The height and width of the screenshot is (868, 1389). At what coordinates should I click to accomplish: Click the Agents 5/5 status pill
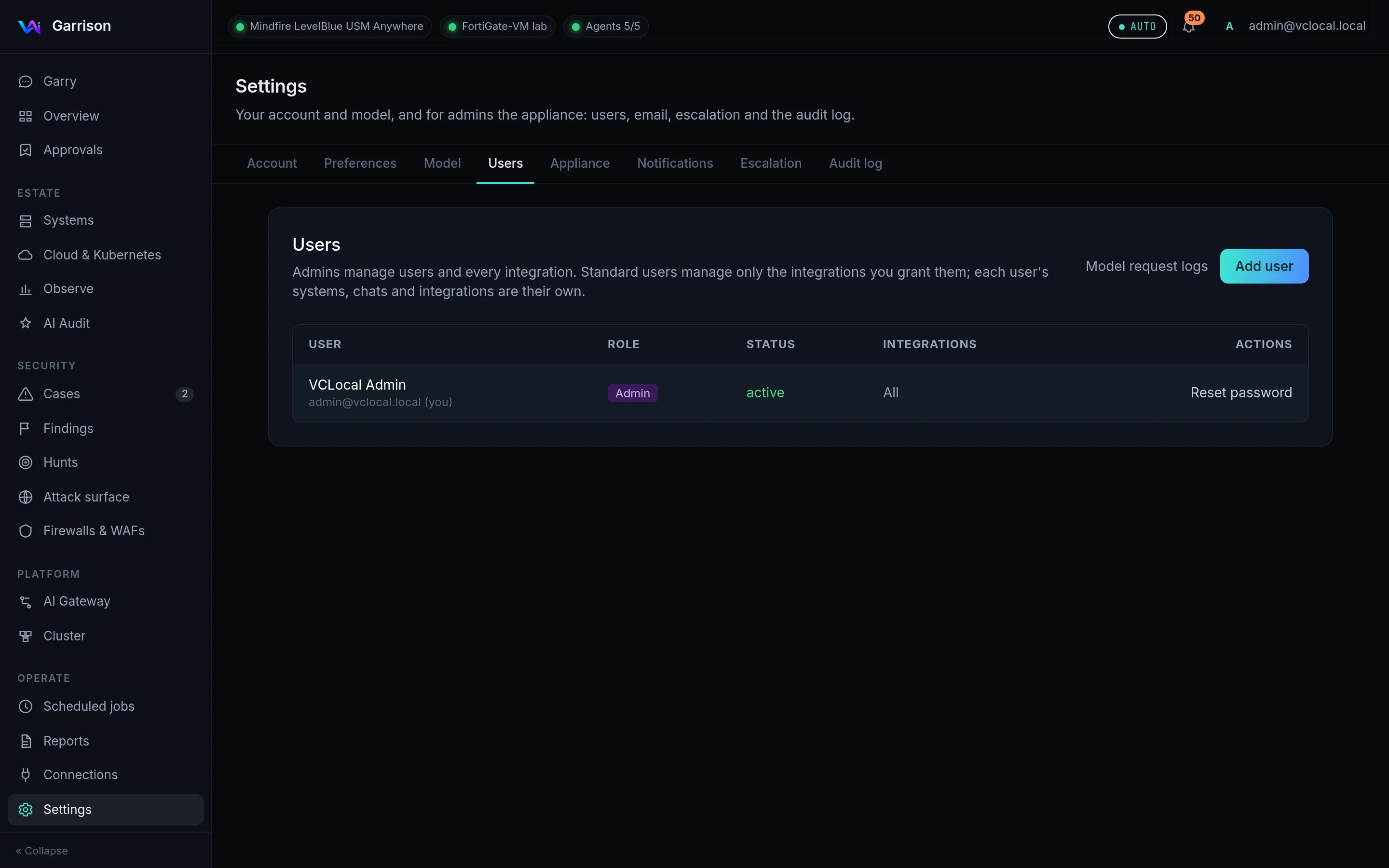point(606,27)
